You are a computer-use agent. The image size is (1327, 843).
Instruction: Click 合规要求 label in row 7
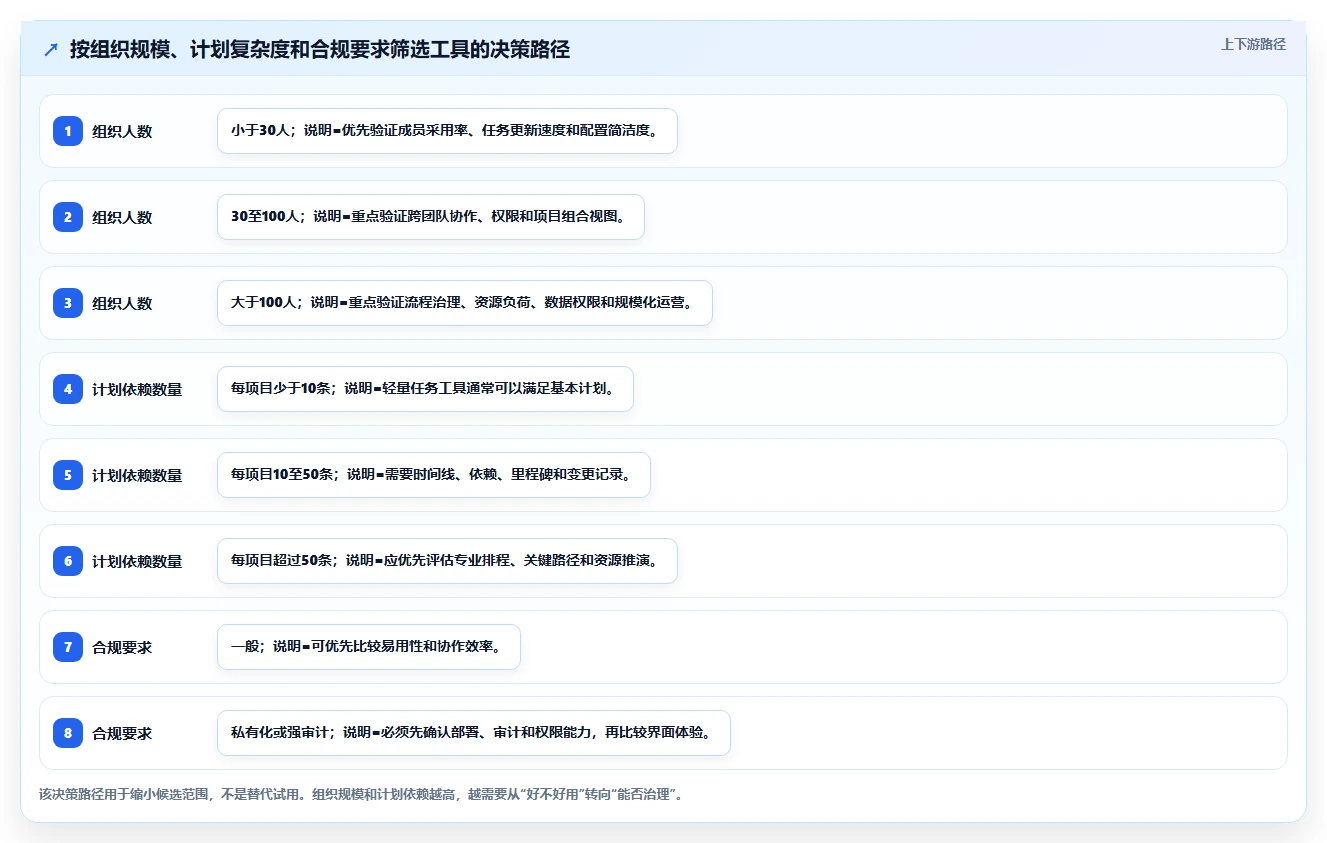(x=122, y=647)
